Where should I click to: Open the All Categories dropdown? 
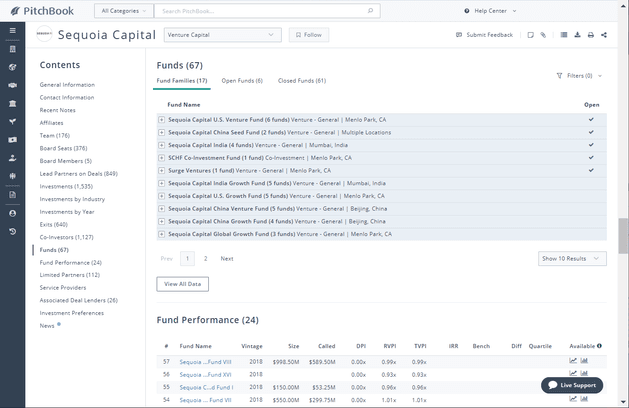point(124,11)
